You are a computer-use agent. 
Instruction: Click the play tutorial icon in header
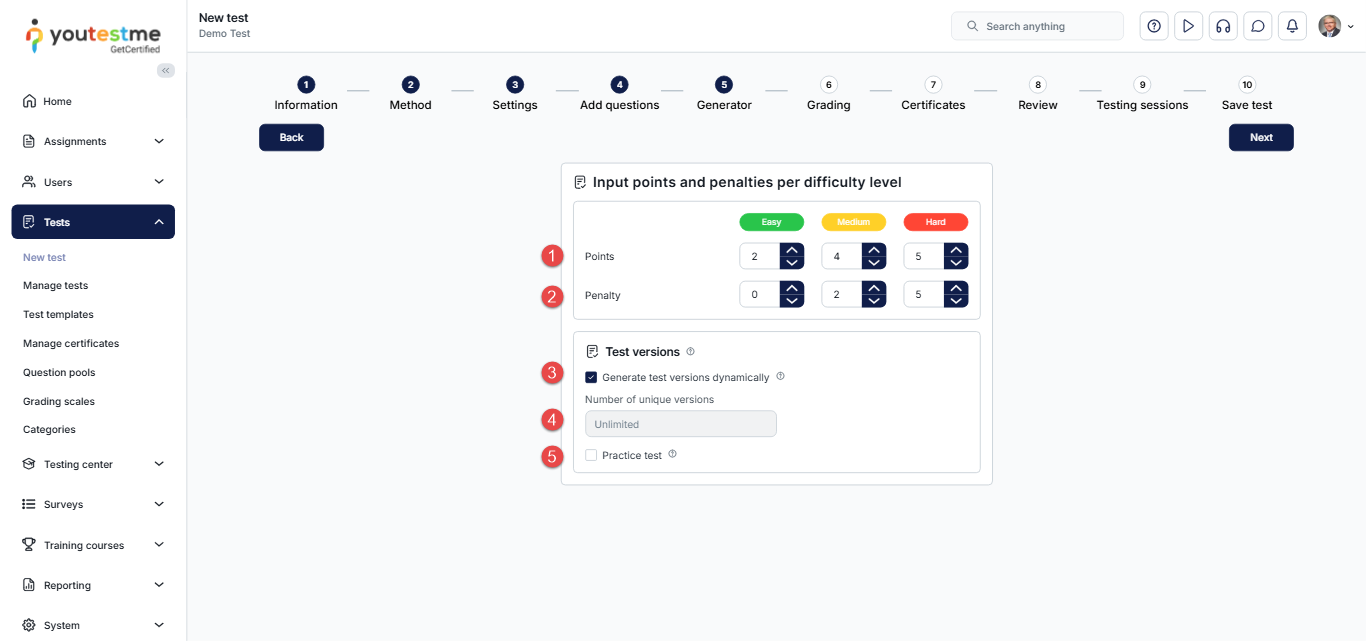point(1188,26)
